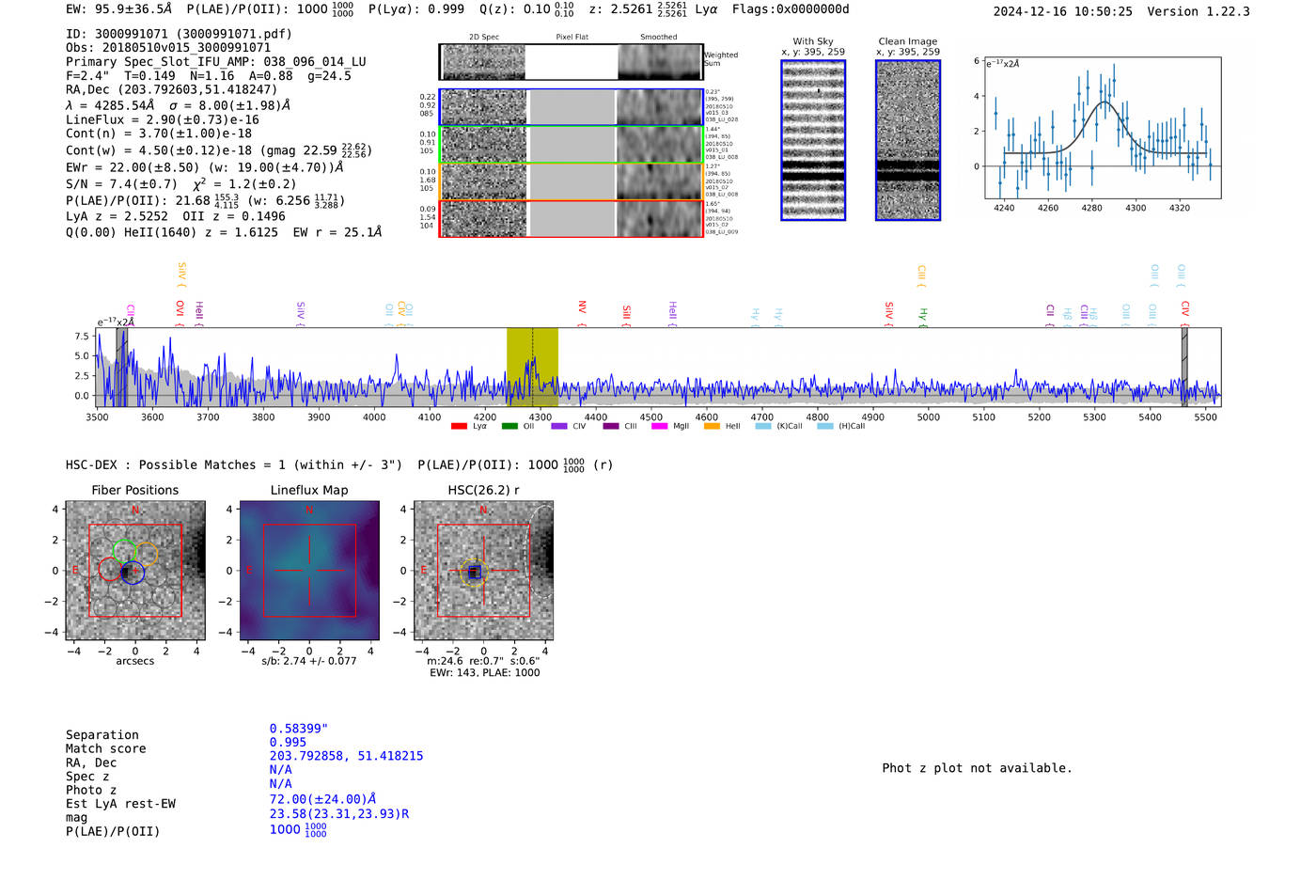This screenshot has height=896, width=1316.
Task: Click the "s/b: 2.74 +/- 0.077" caption
Action: 309,661
